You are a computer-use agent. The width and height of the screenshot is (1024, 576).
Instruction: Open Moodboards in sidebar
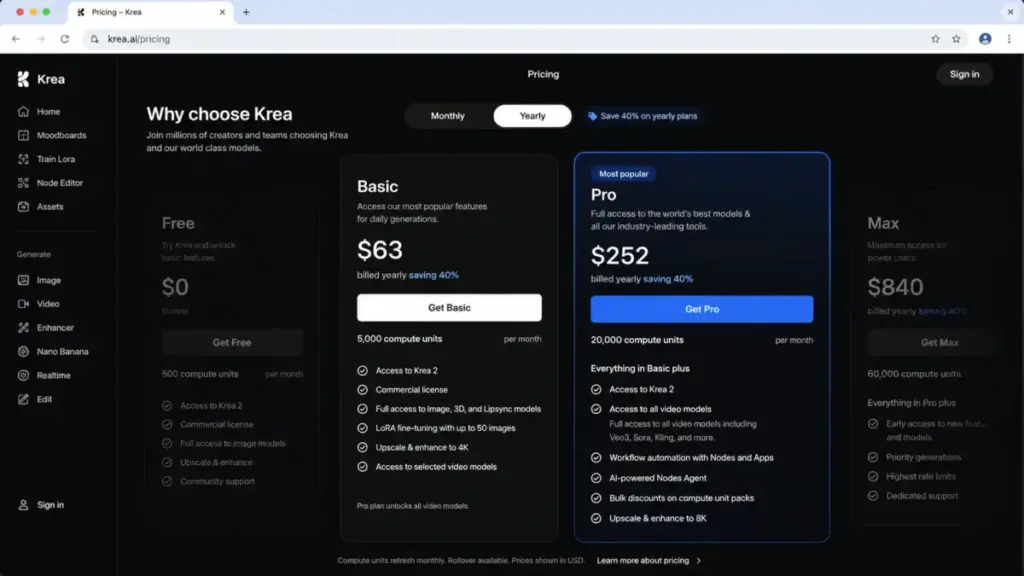(61, 135)
